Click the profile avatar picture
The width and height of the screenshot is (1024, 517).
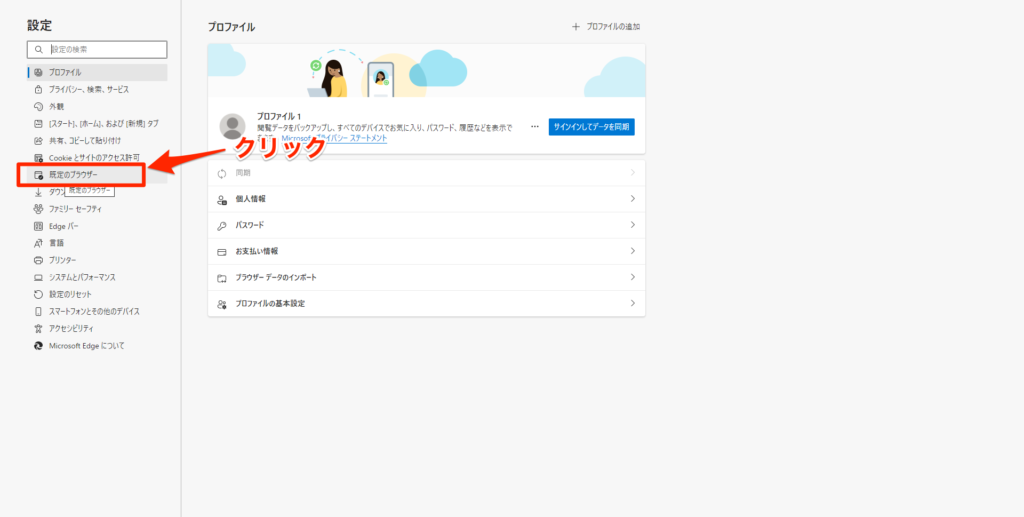pos(232,127)
